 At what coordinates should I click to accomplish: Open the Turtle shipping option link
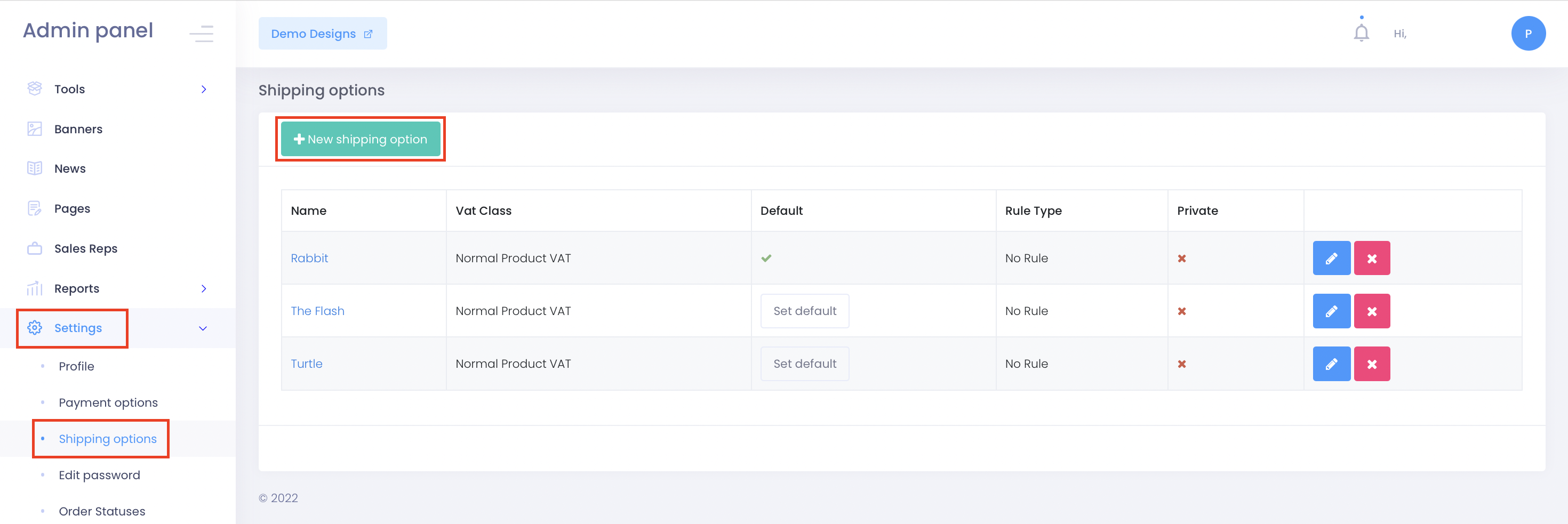(306, 364)
